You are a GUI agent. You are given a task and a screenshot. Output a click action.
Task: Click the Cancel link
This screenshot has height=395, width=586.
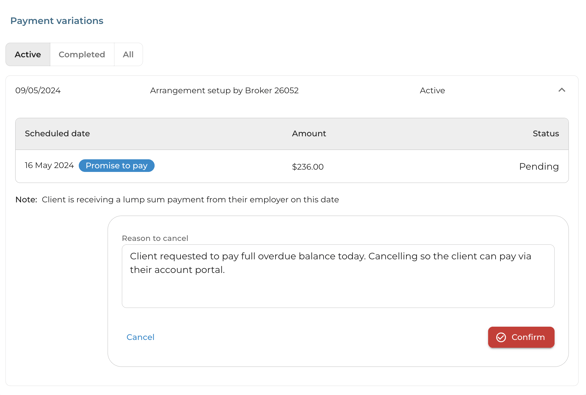coord(140,337)
